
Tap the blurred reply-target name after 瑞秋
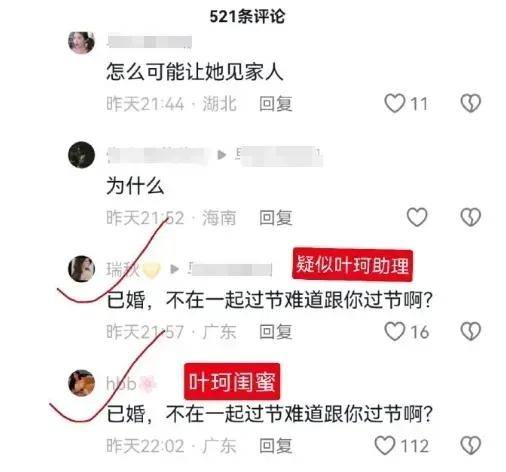coord(230,269)
